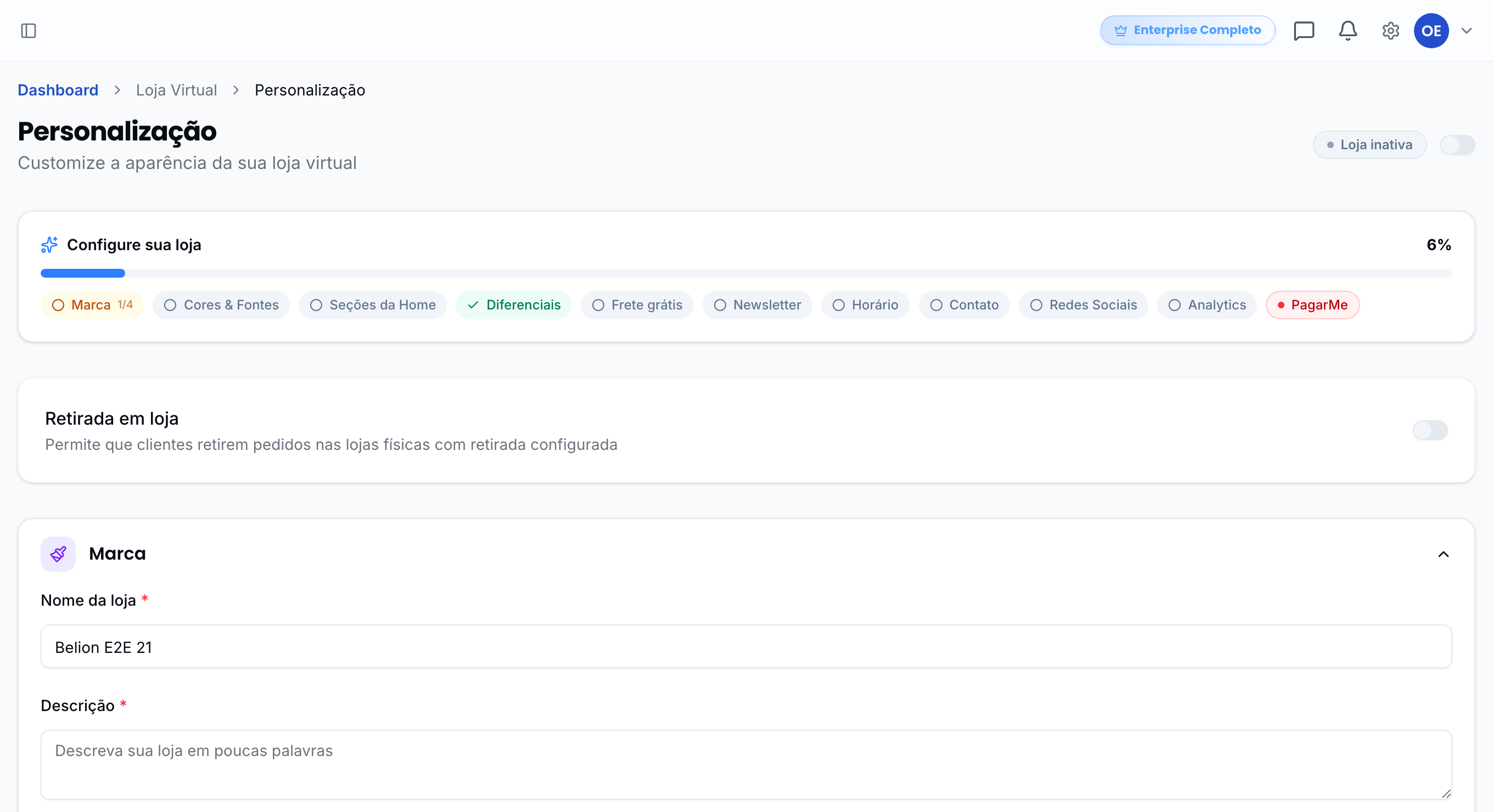Go to Redes Sociais step
This screenshot has height=812, width=1493.
click(x=1083, y=305)
